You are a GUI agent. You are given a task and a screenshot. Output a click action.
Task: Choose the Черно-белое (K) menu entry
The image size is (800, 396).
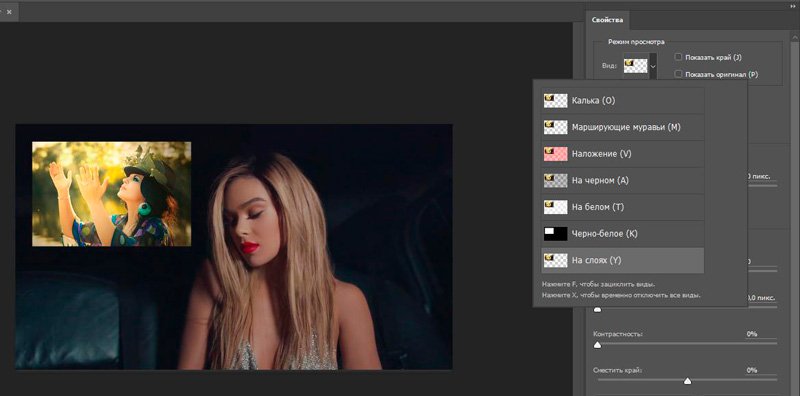click(x=622, y=234)
